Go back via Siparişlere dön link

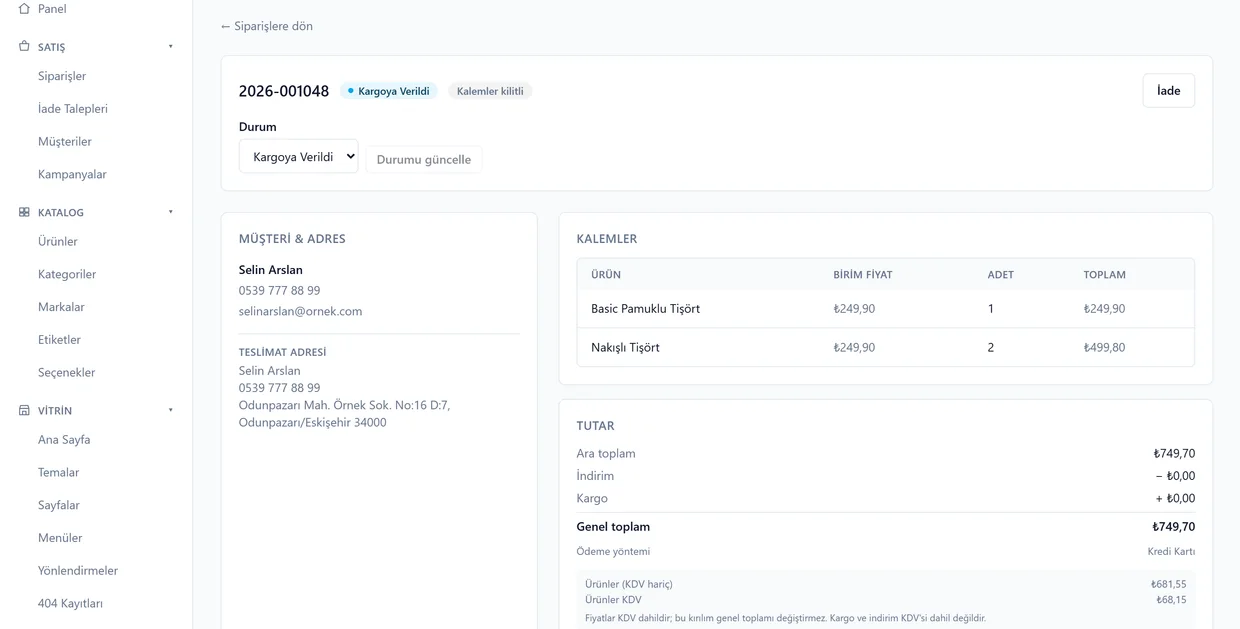[266, 26]
